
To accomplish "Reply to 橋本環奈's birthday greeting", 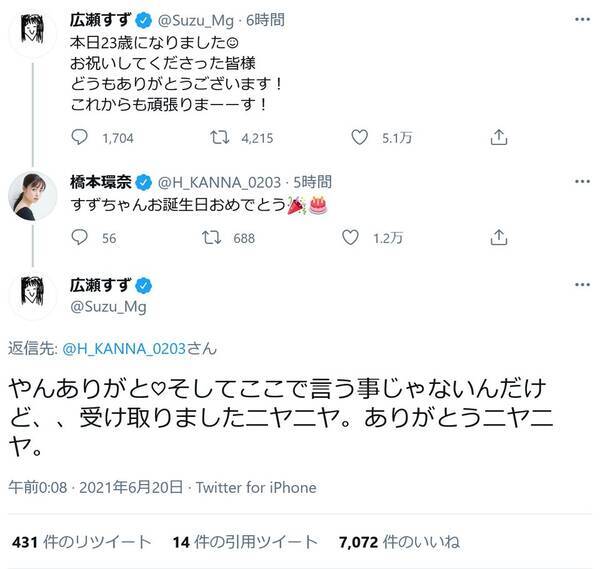I will tap(82, 237).
